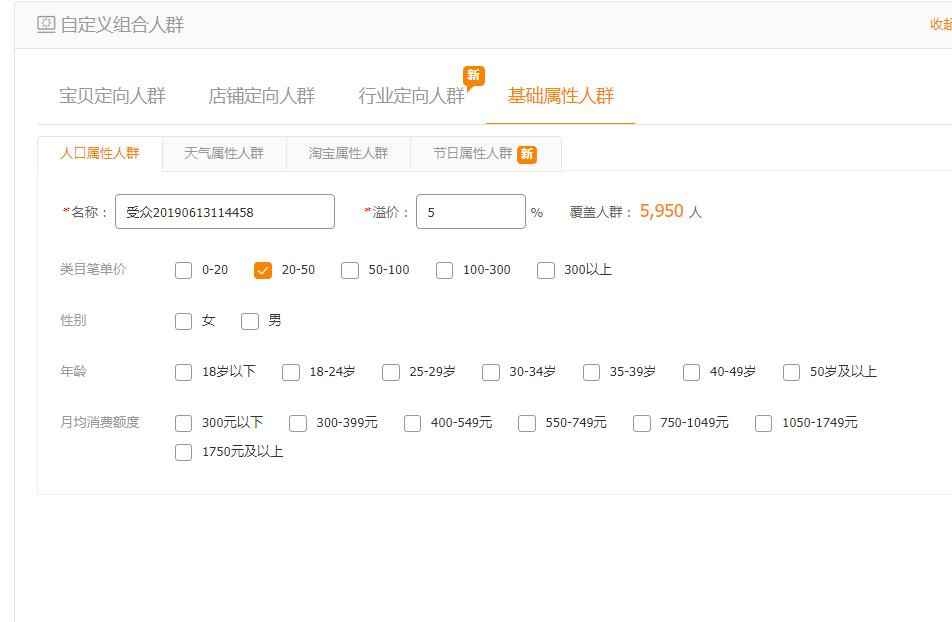Switch to the 淘宝属性人群 sub-tab
Image resolution: width=952 pixels, height=622 pixels.
[x=346, y=152]
